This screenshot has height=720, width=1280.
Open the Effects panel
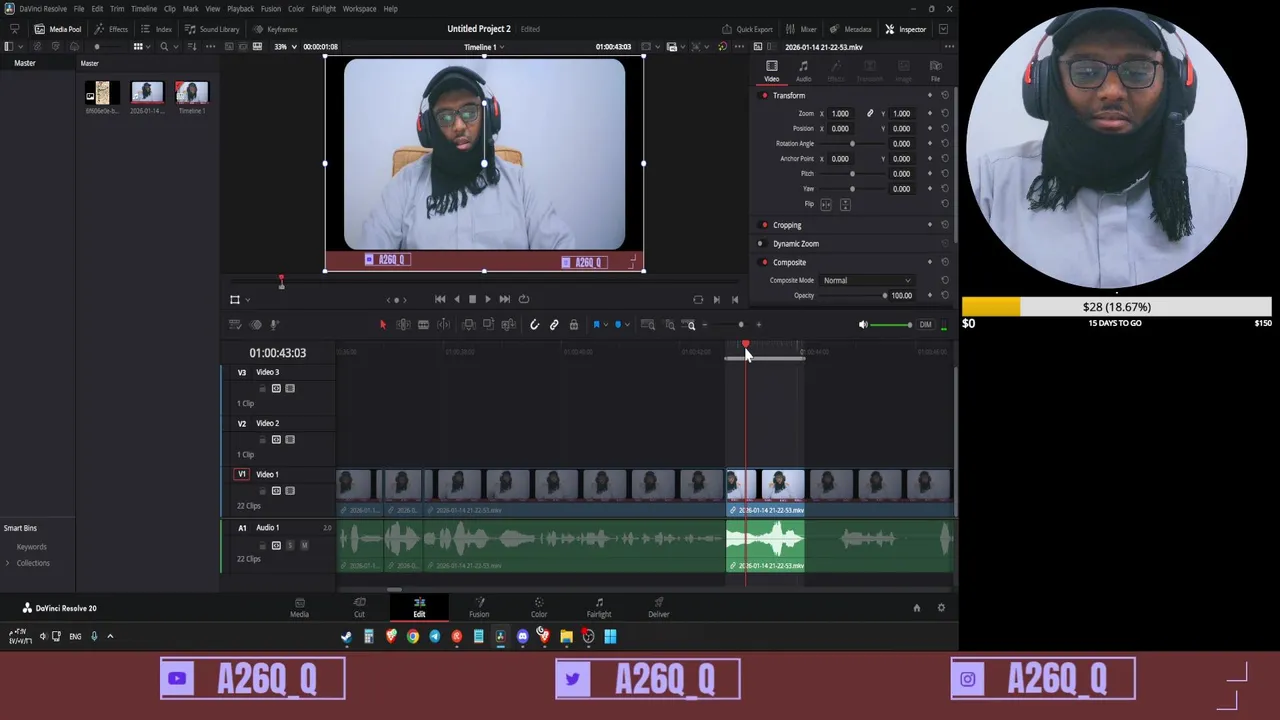(111, 29)
